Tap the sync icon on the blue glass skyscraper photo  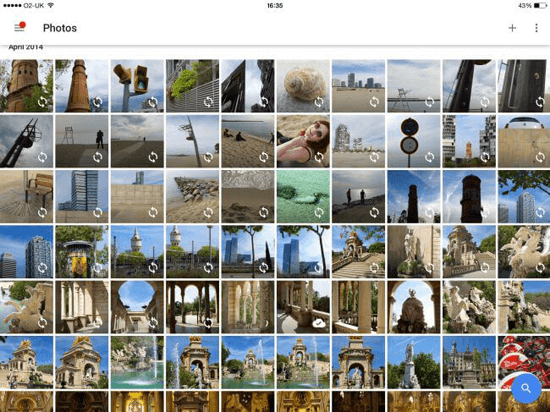[x=98, y=212]
